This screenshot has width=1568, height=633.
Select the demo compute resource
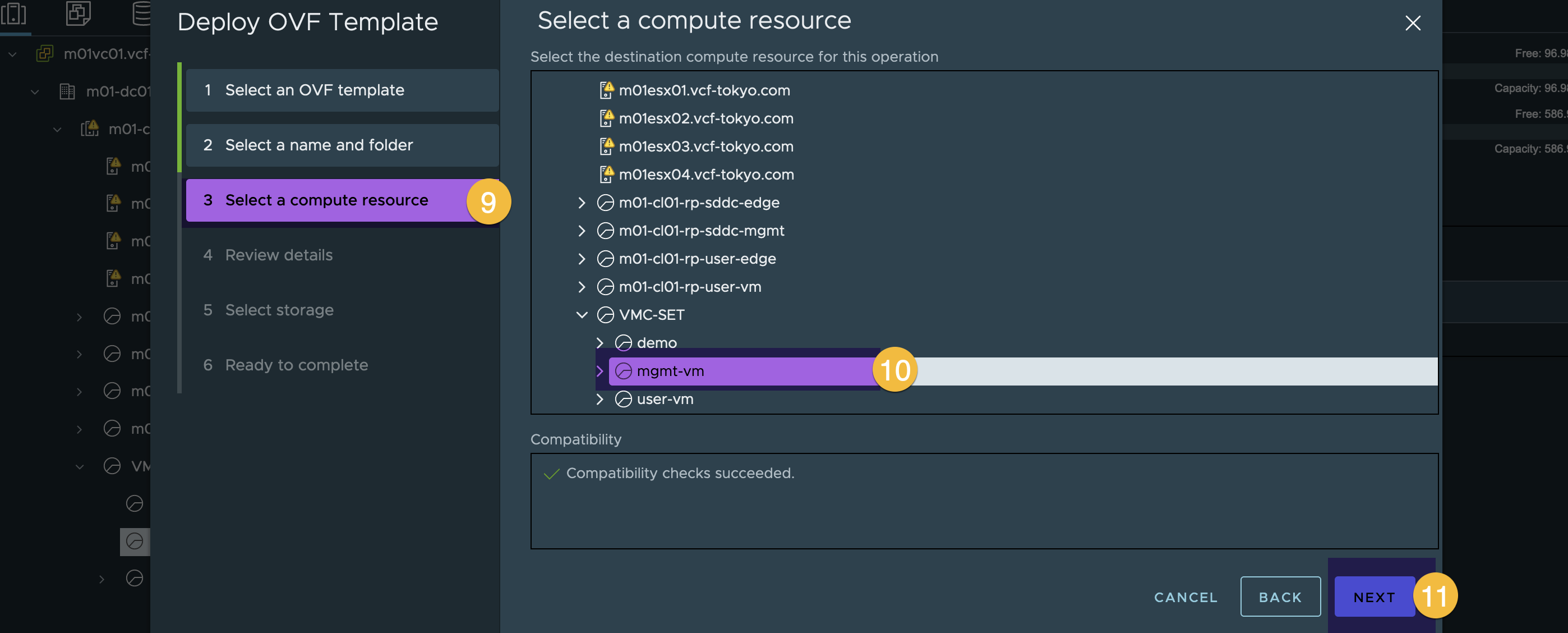[x=657, y=343]
